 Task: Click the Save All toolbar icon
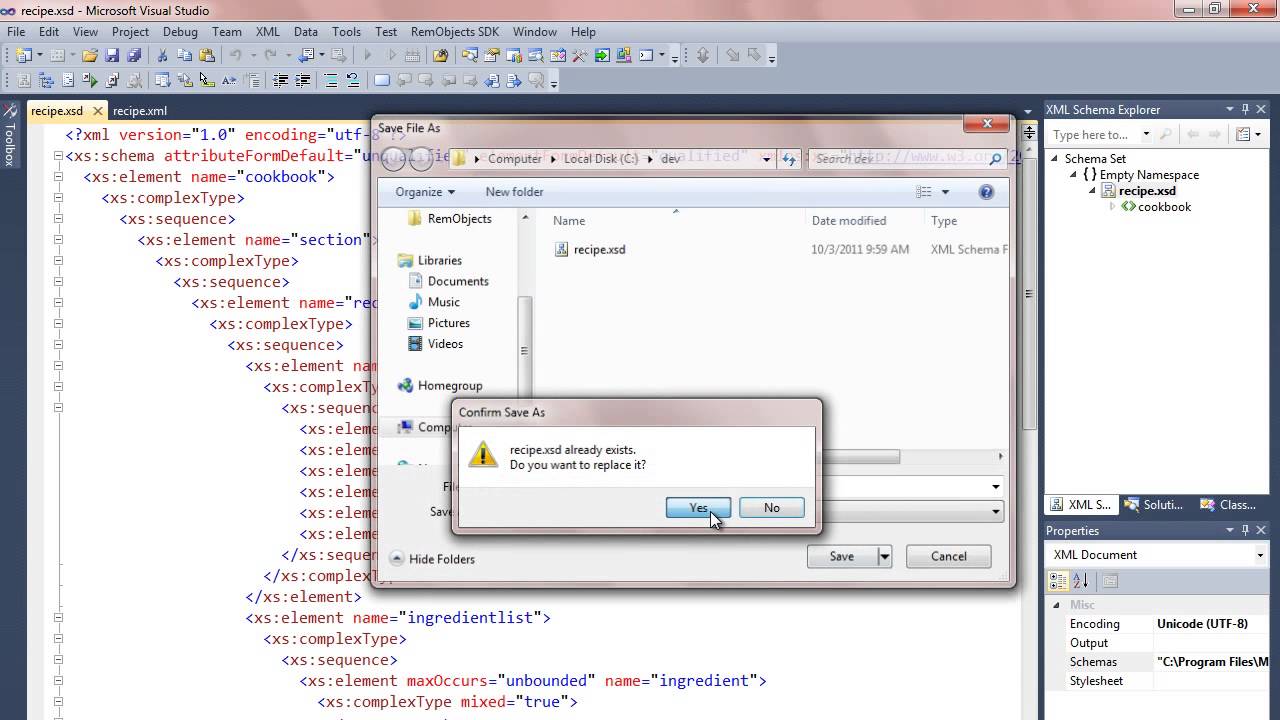pyautogui.click(x=134, y=56)
